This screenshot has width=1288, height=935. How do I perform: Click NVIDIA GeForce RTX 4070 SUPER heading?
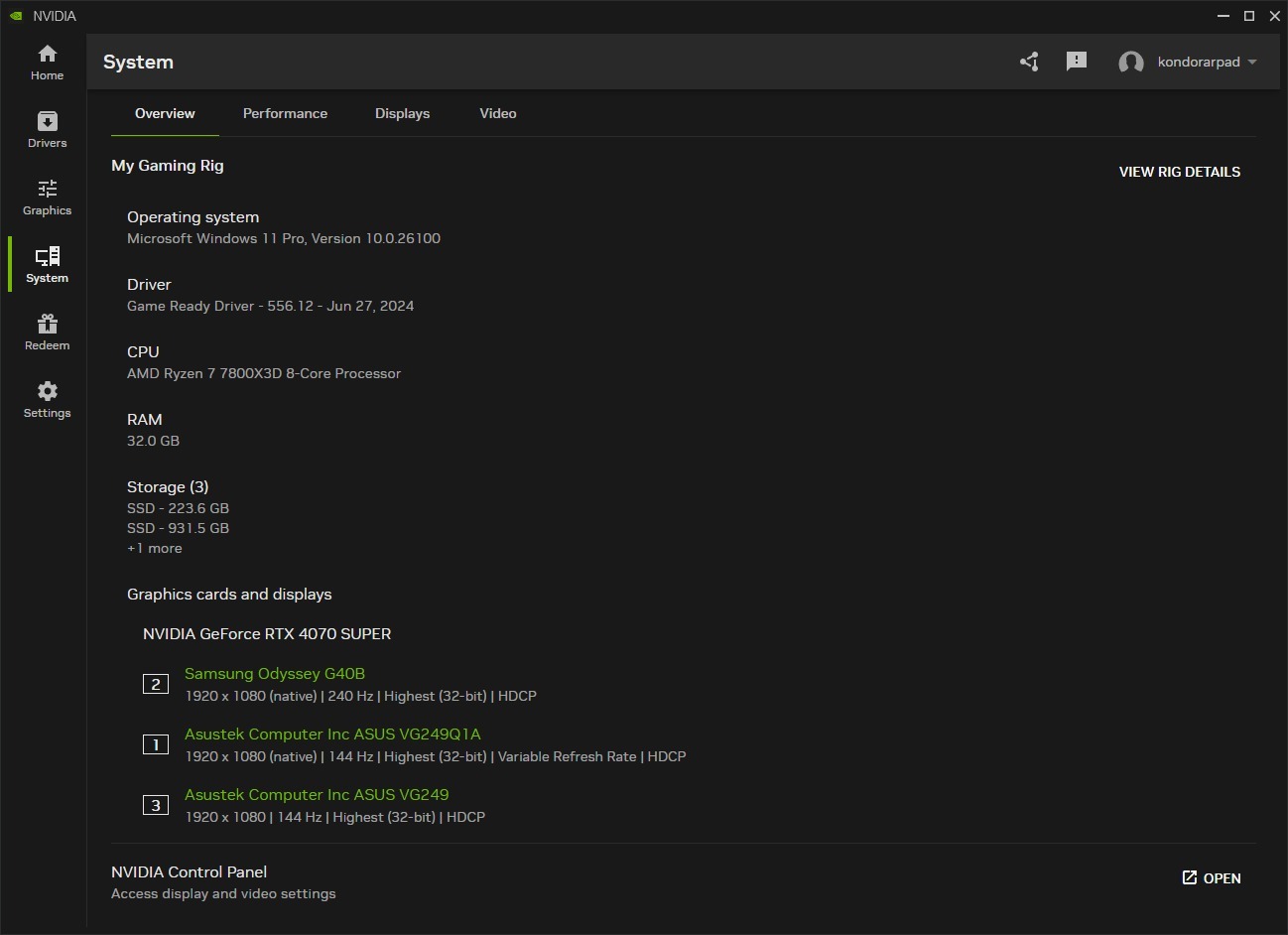(267, 634)
